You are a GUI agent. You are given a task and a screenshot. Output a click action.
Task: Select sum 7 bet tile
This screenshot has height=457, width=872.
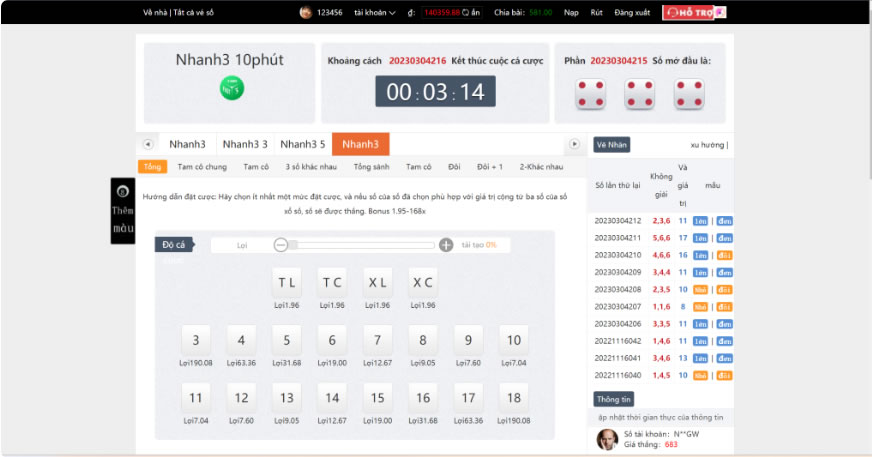[377, 340]
